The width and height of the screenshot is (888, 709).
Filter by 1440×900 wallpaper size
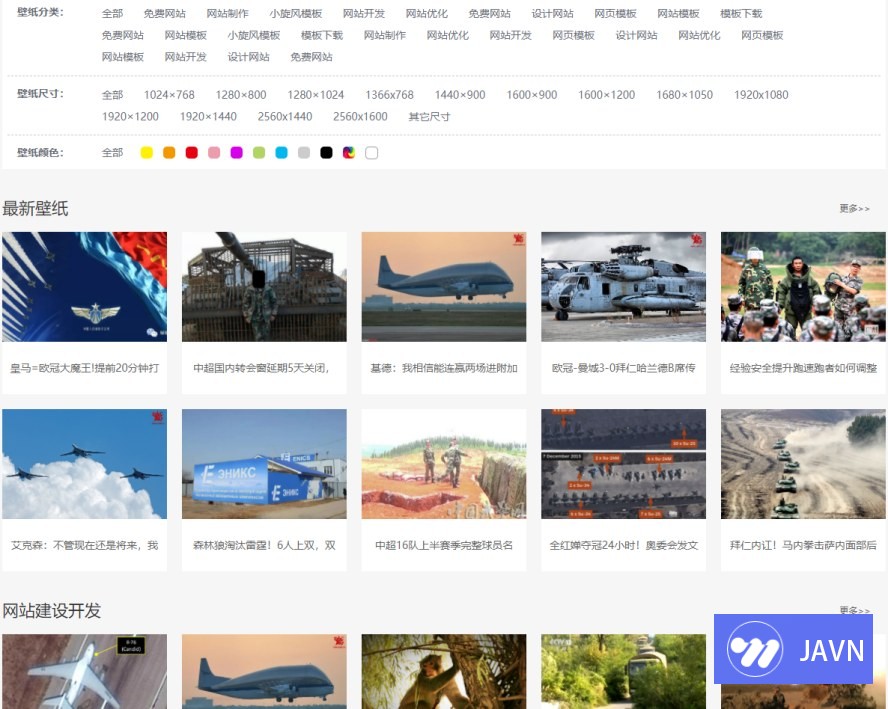coord(460,95)
